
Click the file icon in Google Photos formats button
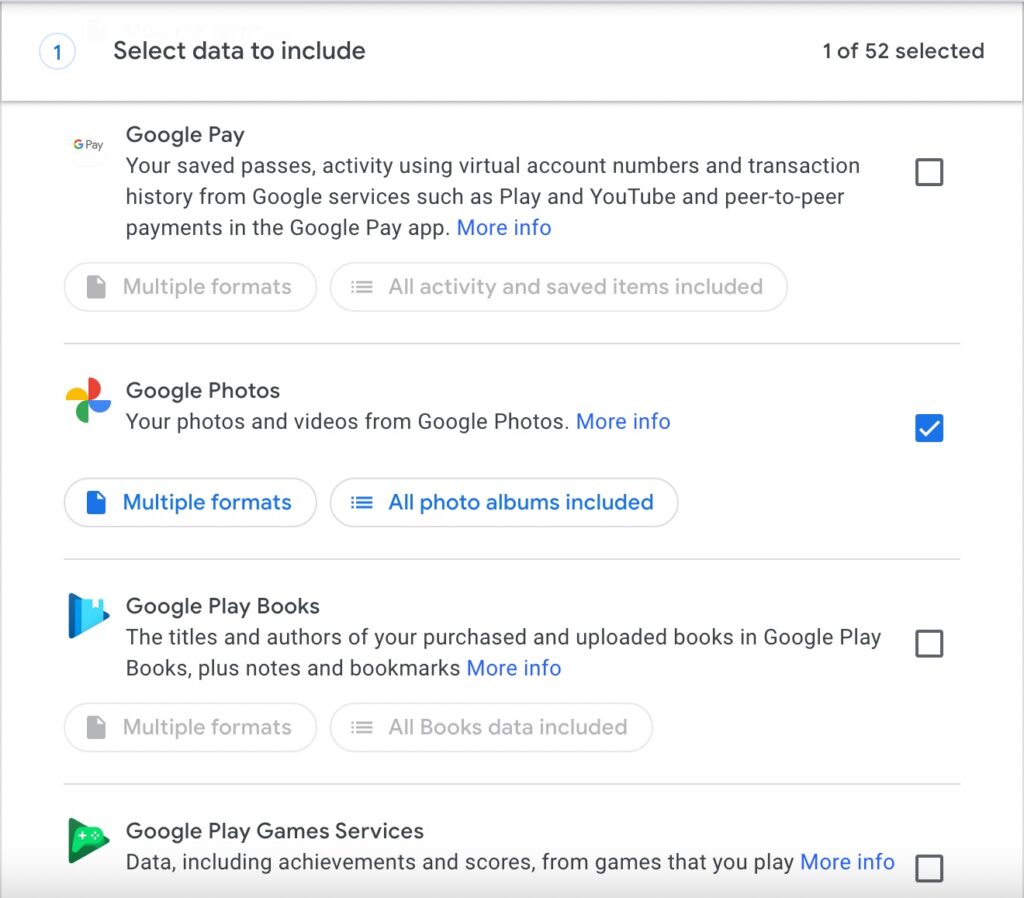(96, 502)
